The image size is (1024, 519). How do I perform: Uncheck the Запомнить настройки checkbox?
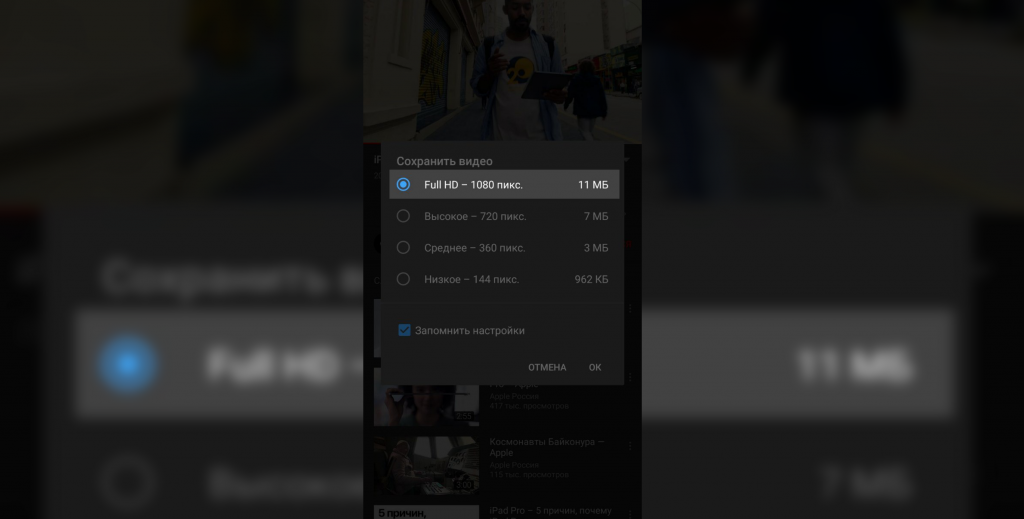click(x=404, y=330)
